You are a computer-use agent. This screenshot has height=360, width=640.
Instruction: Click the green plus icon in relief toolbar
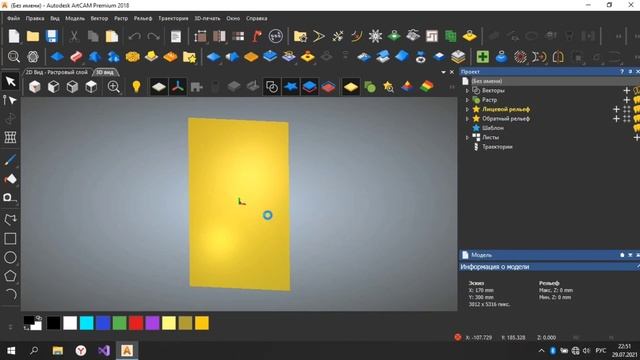coord(482,56)
